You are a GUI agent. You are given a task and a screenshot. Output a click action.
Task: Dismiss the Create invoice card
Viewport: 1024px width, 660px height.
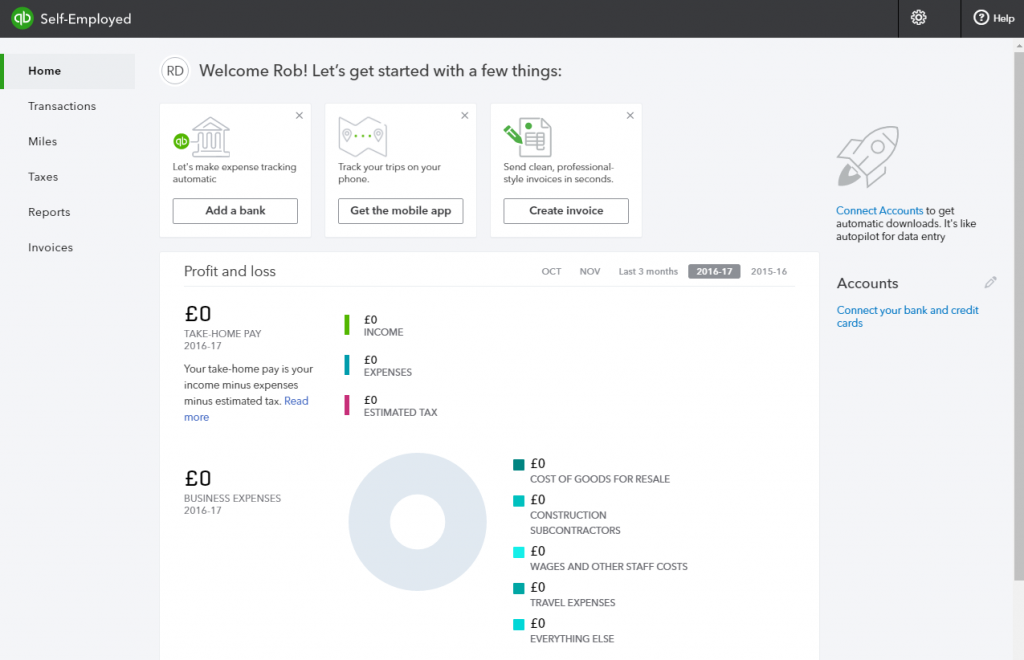630,116
